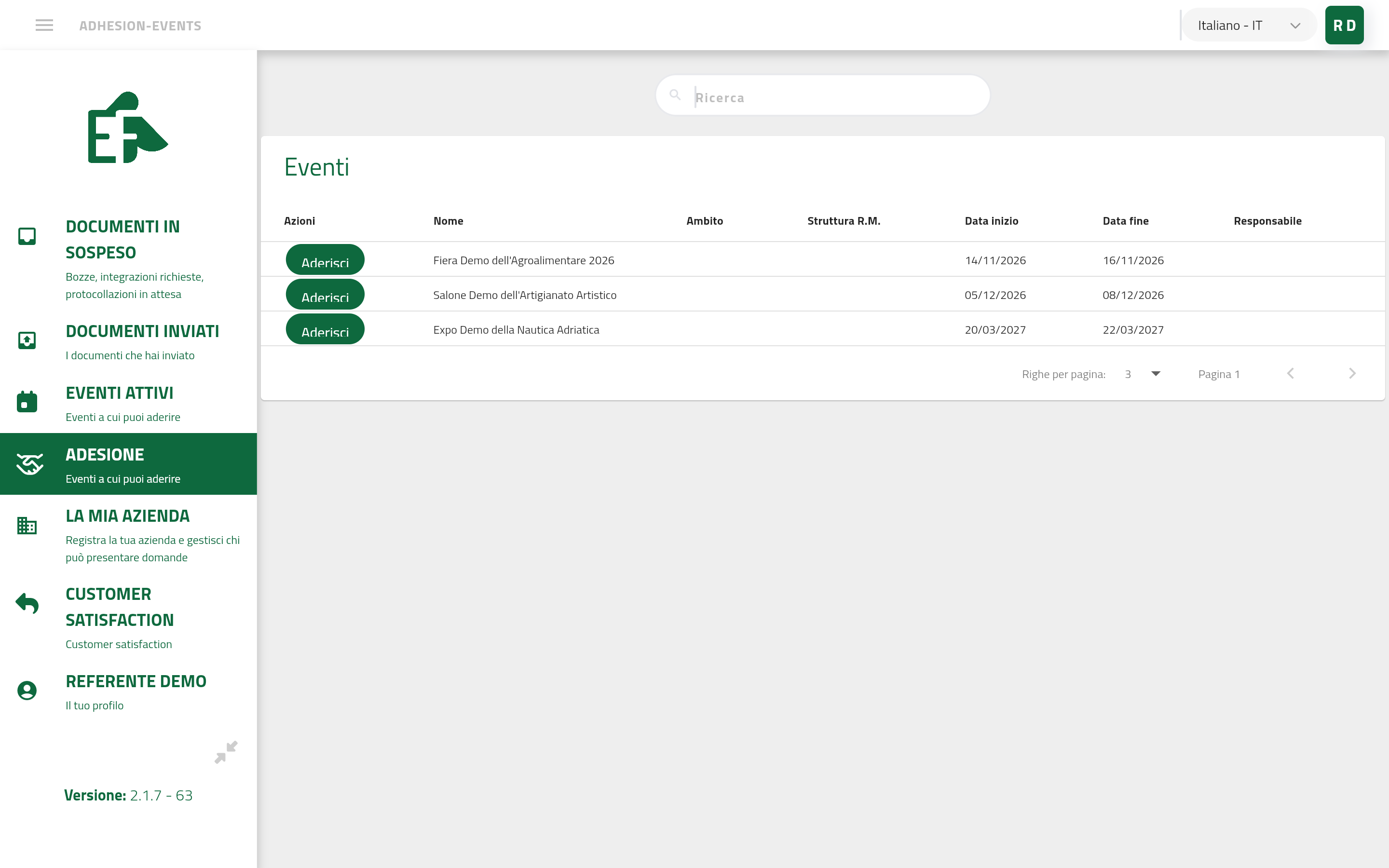
Task: Click Aderisci for Salone Demo dell'Artigianato Artistico
Action: pyautogui.click(x=325, y=295)
